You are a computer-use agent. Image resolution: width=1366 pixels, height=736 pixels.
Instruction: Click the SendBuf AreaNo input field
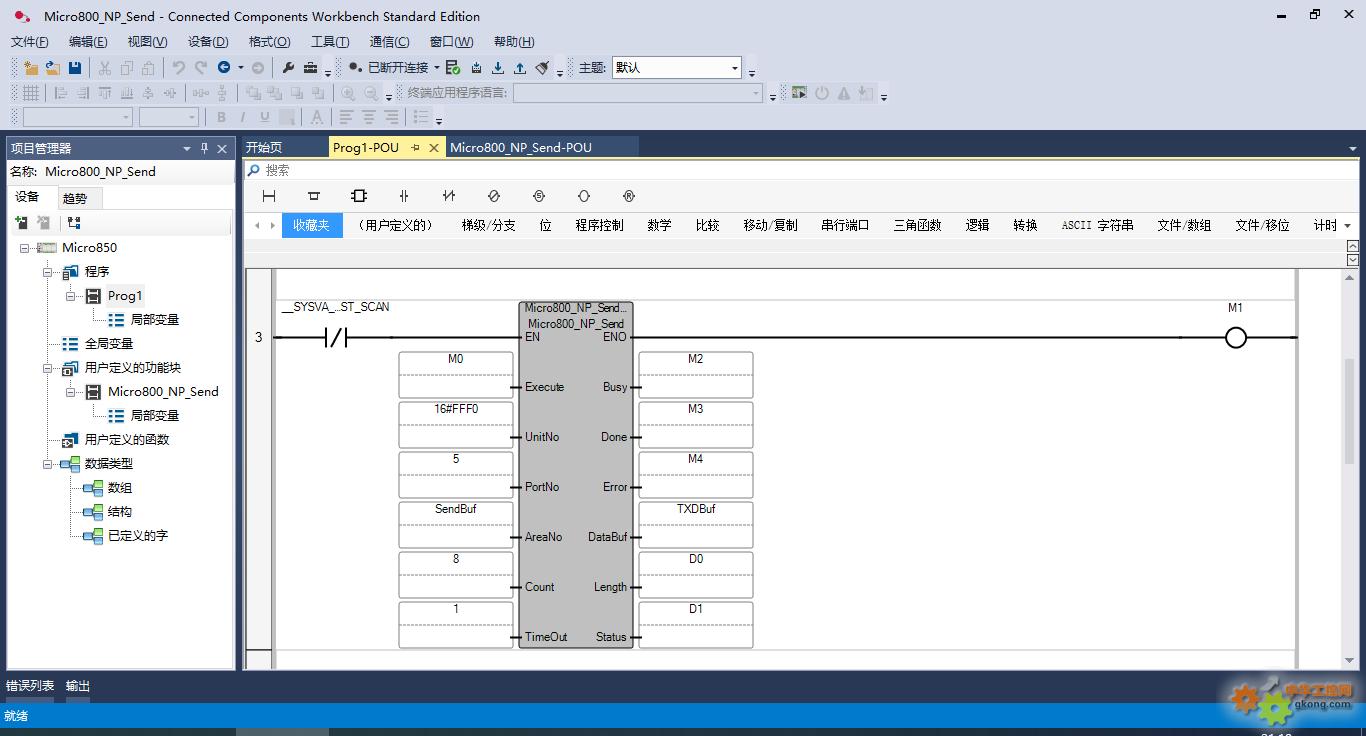456,509
